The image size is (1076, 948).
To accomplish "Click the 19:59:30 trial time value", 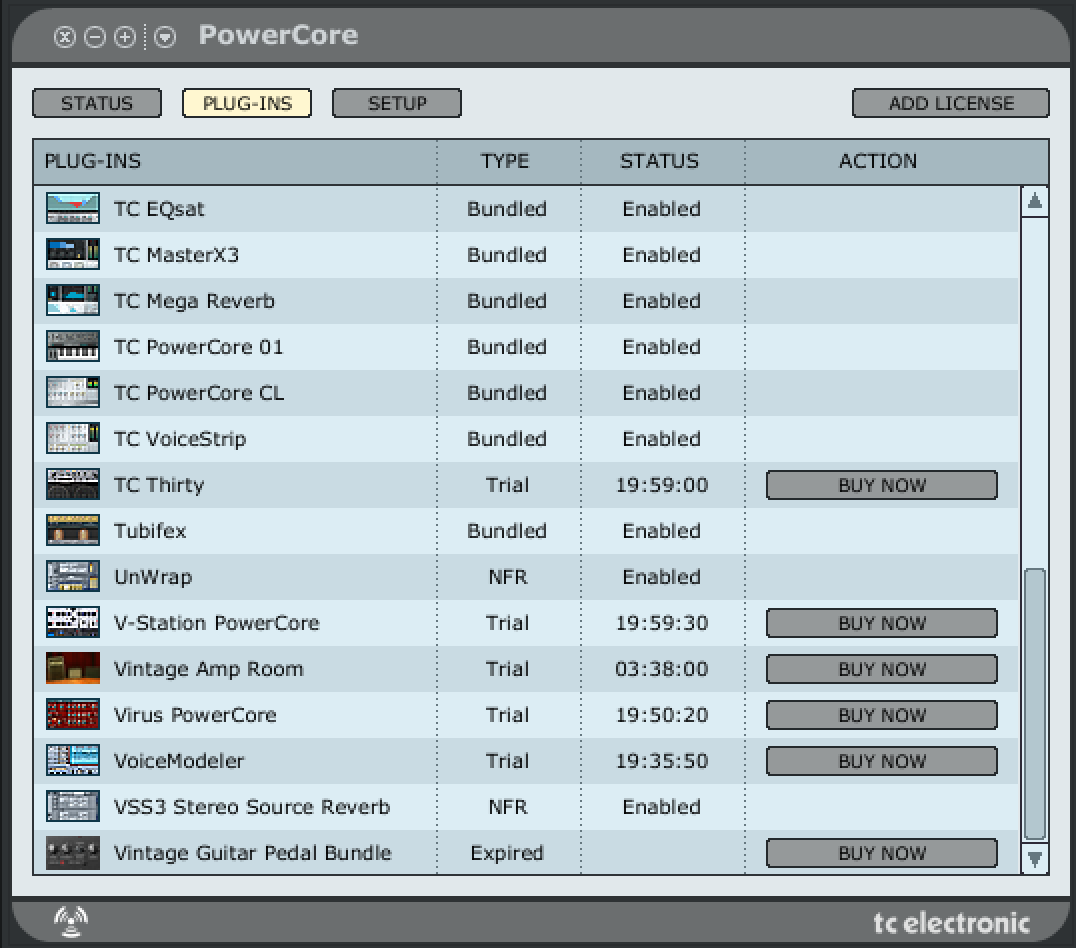I will click(x=662, y=623).
